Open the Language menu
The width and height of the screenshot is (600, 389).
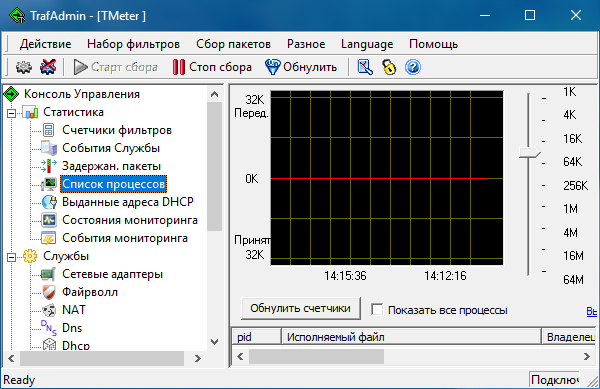pos(367,44)
